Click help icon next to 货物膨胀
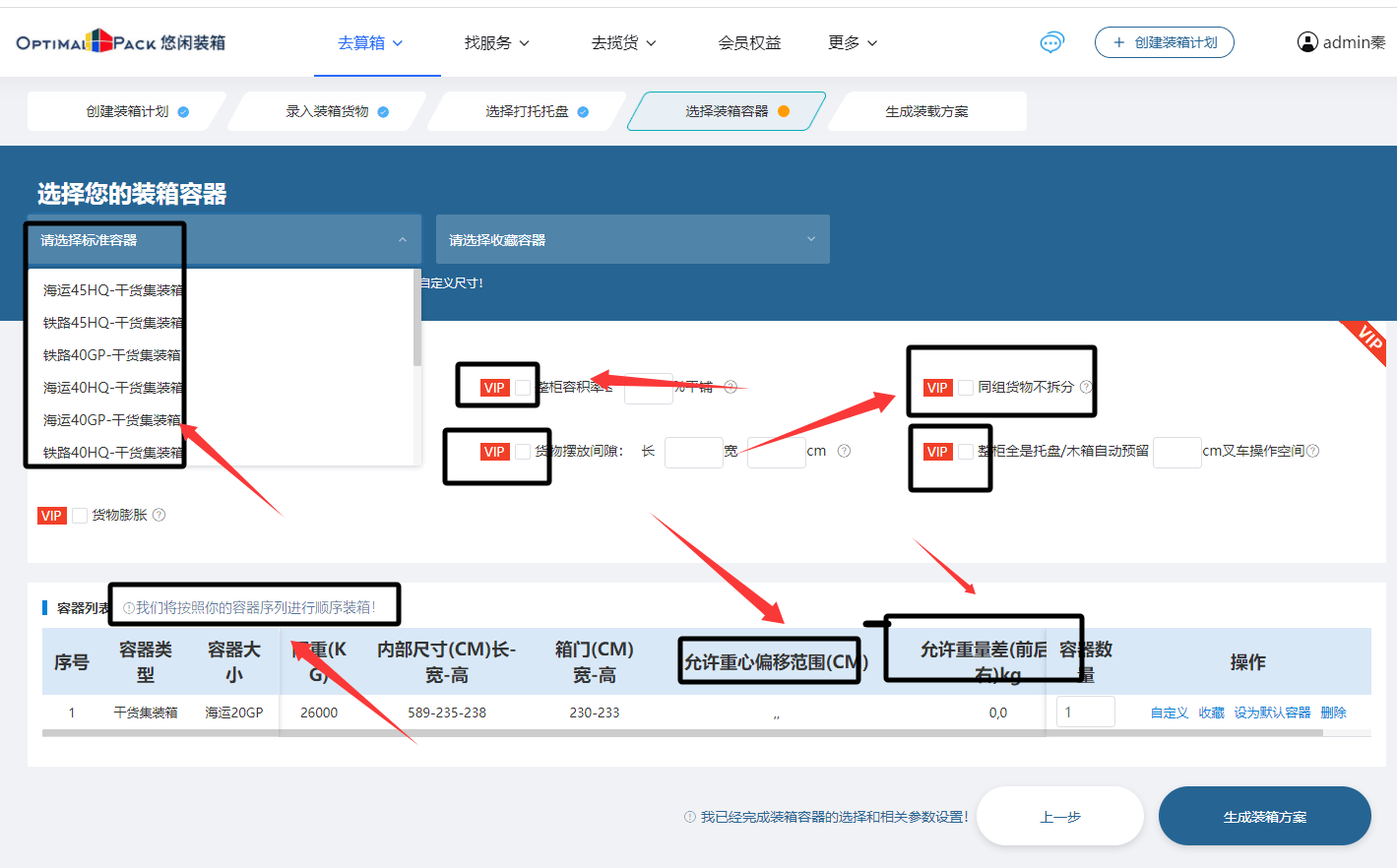Image resolution: width=1397 pixels, height=868 pixels. pos(159,515)
